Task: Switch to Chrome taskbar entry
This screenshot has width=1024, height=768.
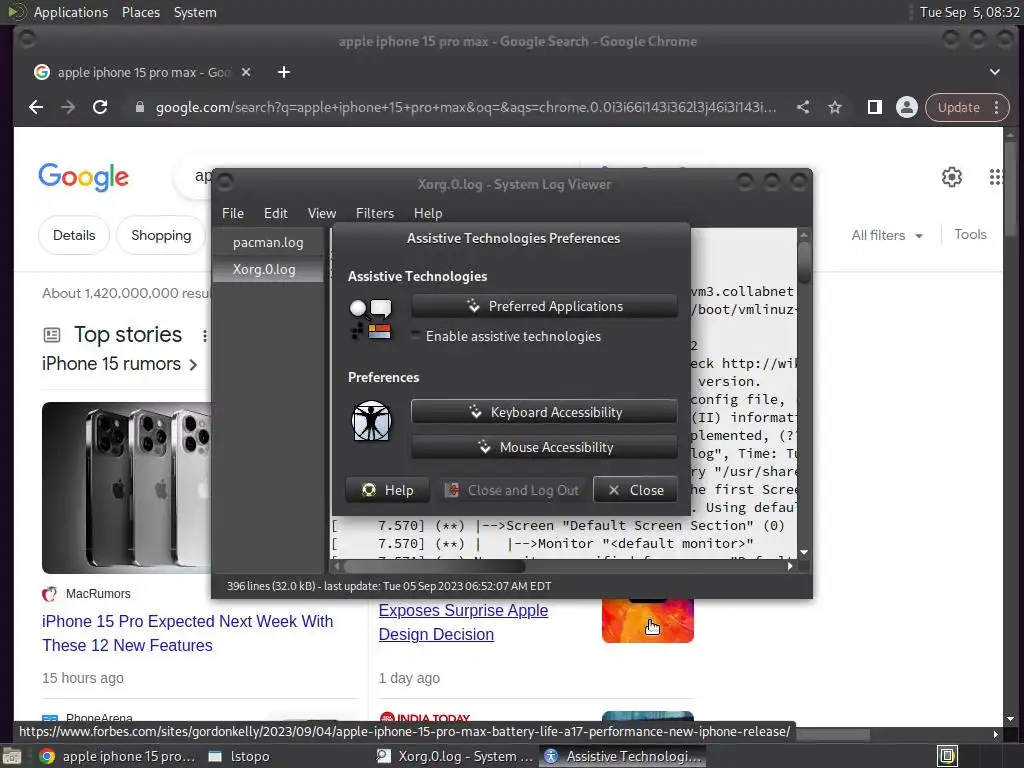Action: tap(118, 756)
